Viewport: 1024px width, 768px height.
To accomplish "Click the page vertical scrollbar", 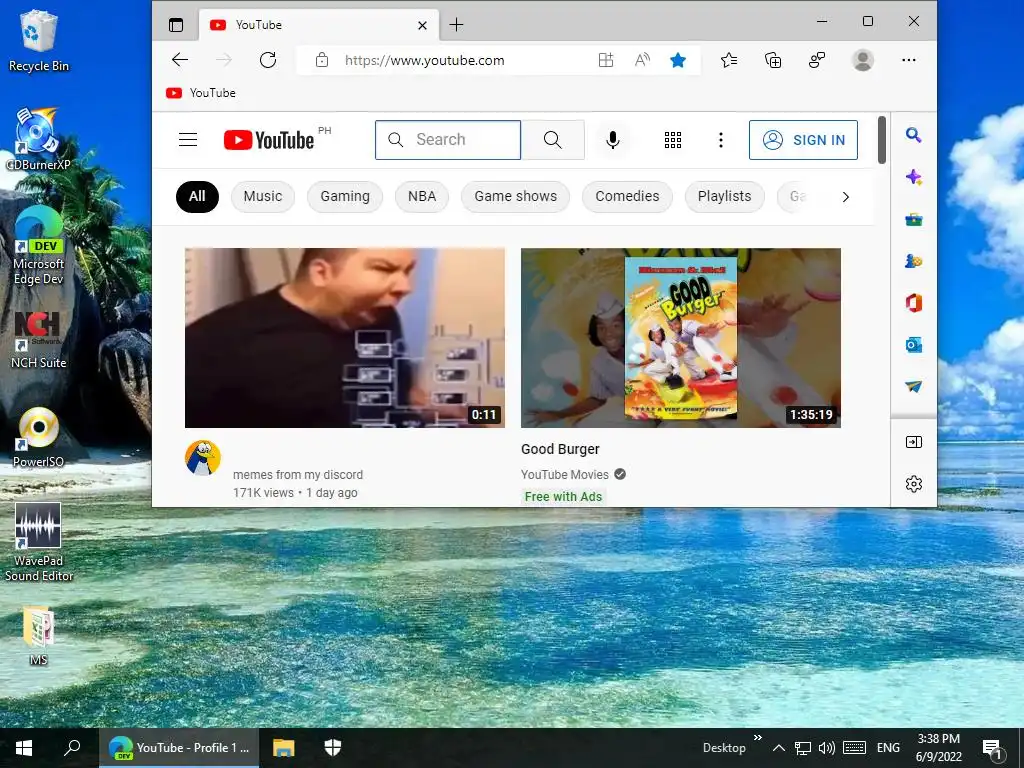I will [882, 140].
